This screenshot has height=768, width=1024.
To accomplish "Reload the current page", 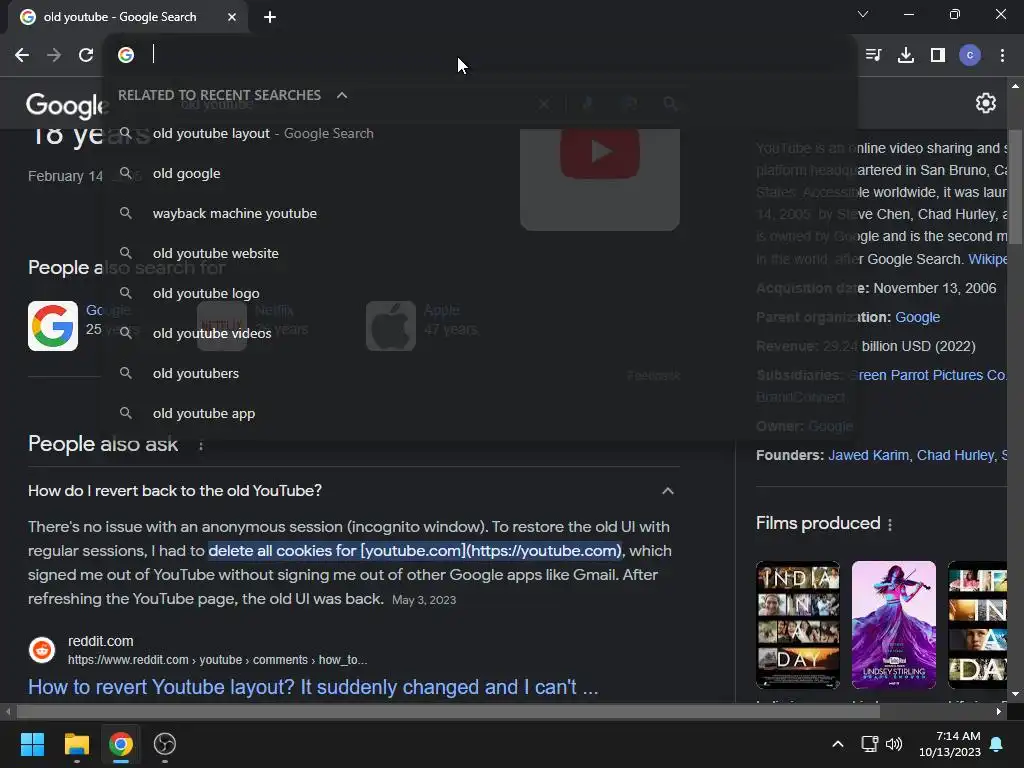I will point(86,55).
